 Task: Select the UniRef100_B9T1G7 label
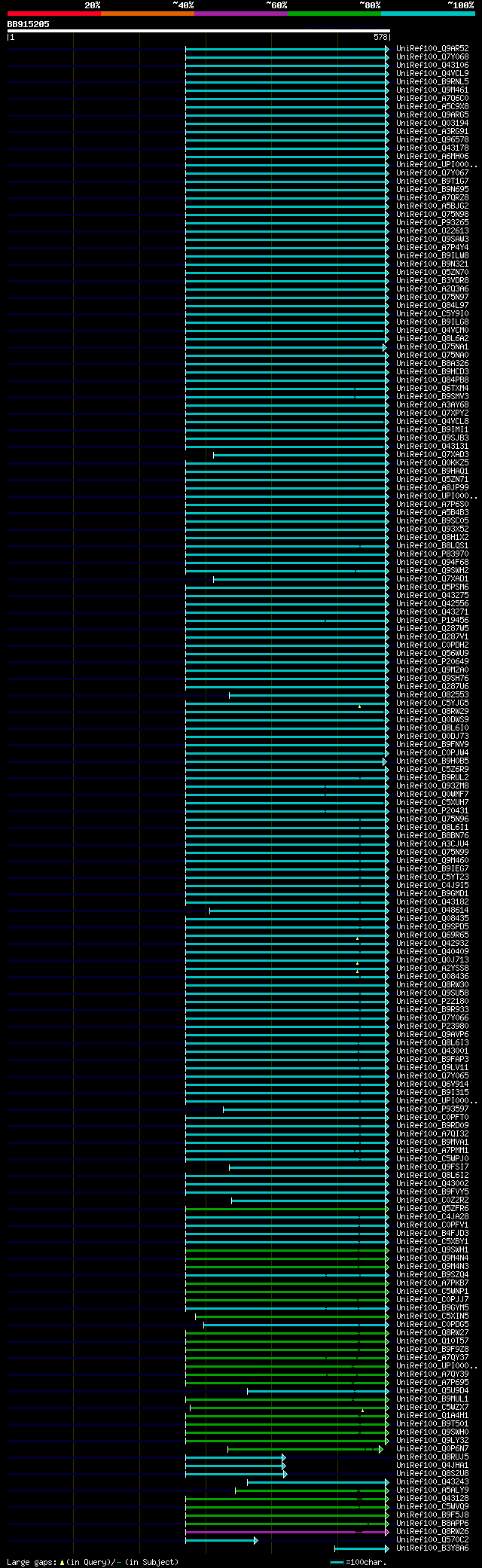pos(432,181)
